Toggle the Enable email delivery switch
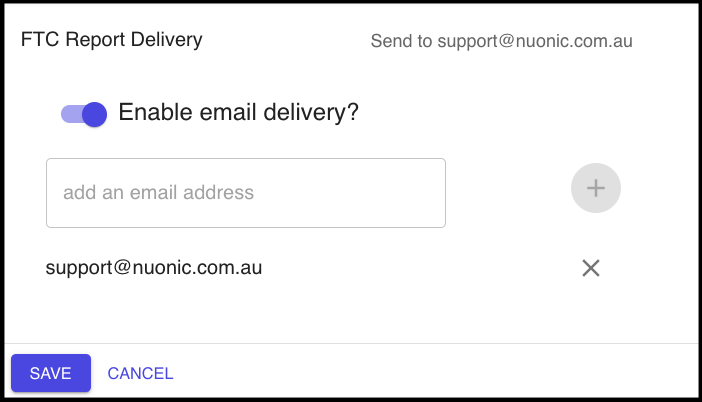The height and width of the screenshot is (402, 702). (84, 114)
